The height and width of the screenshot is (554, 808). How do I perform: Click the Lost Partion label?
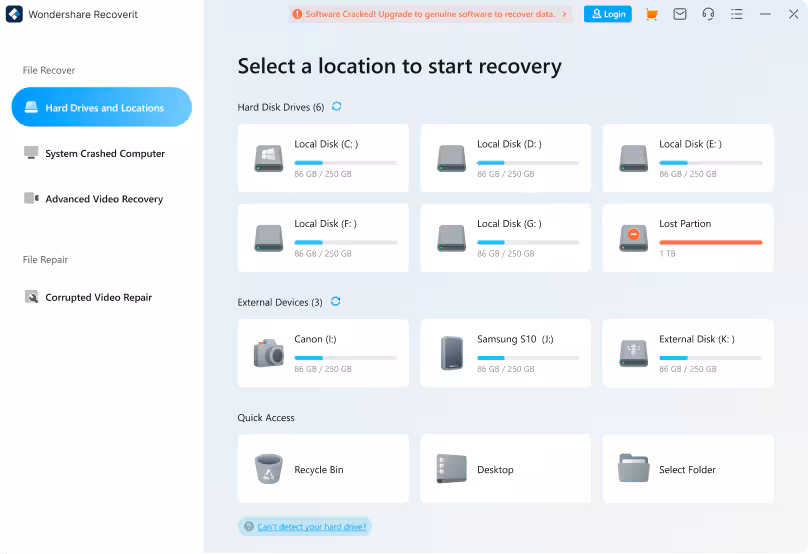pyautogui.click(x=685, y=224)
